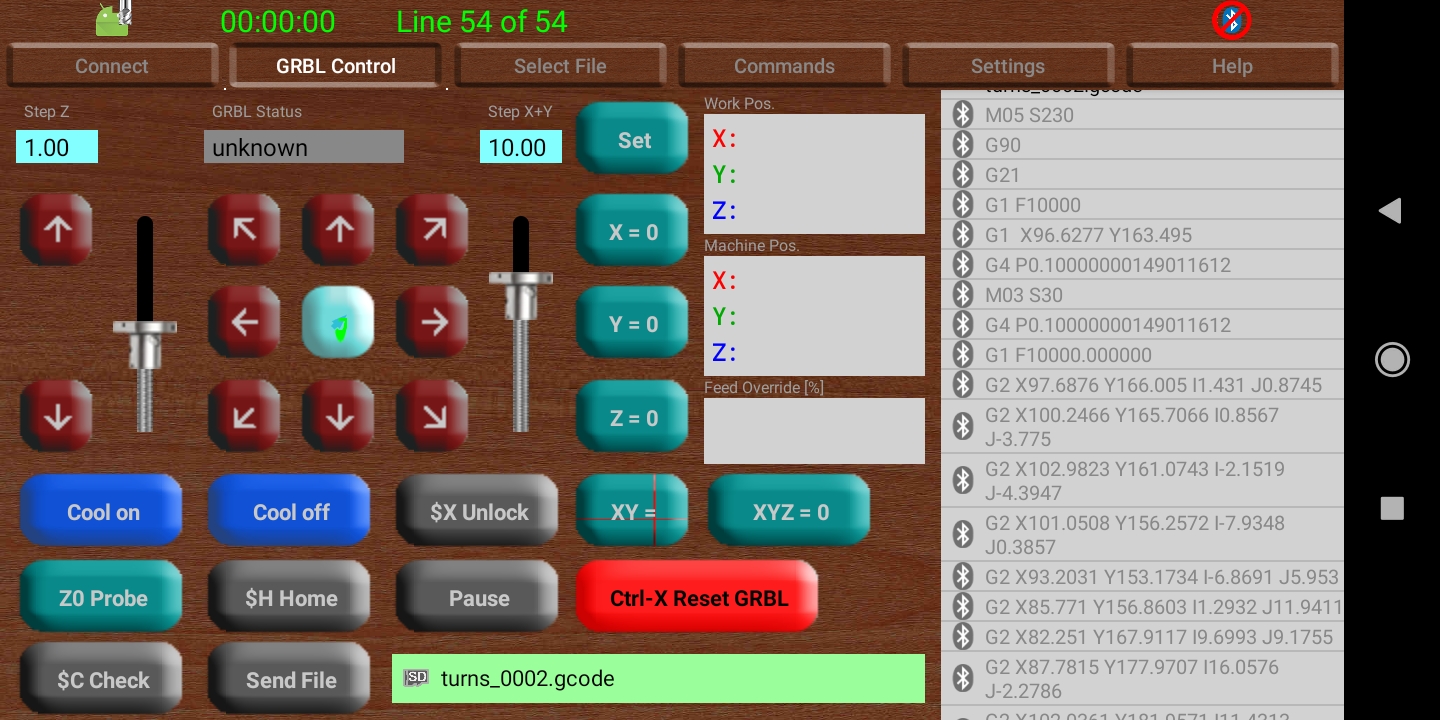
Task: Tap the center light-blue jog pad button
Action: pos(339,322)
